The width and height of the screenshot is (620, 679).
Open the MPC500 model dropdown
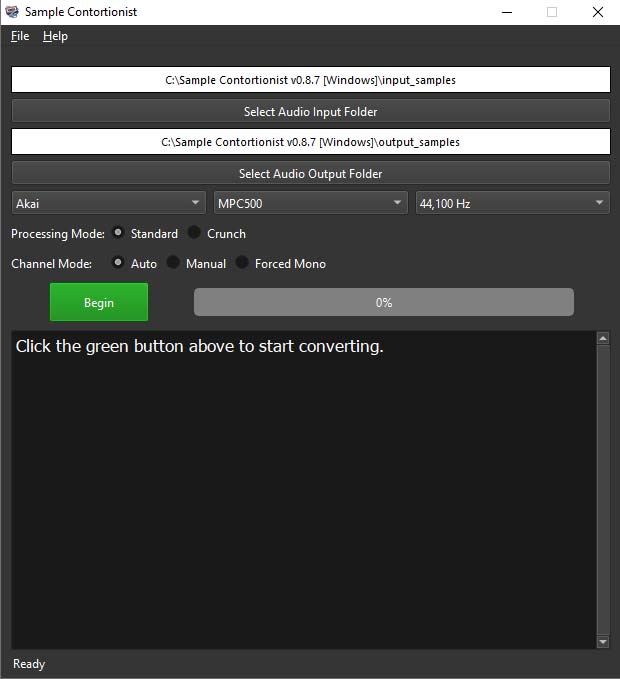tap(310, 203)
